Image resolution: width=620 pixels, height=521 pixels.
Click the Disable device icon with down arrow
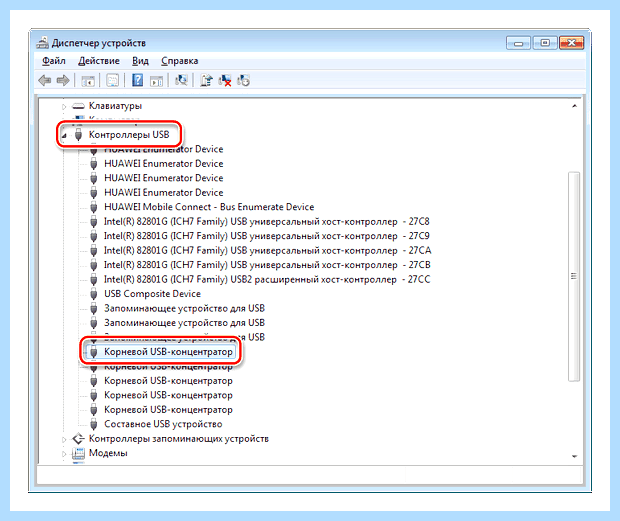(x=243, y=80)
